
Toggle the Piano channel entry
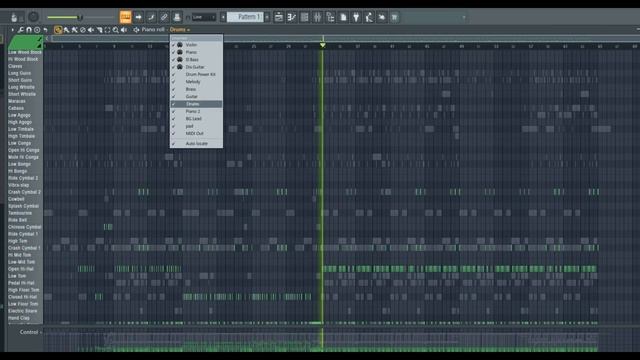(196, 52)
